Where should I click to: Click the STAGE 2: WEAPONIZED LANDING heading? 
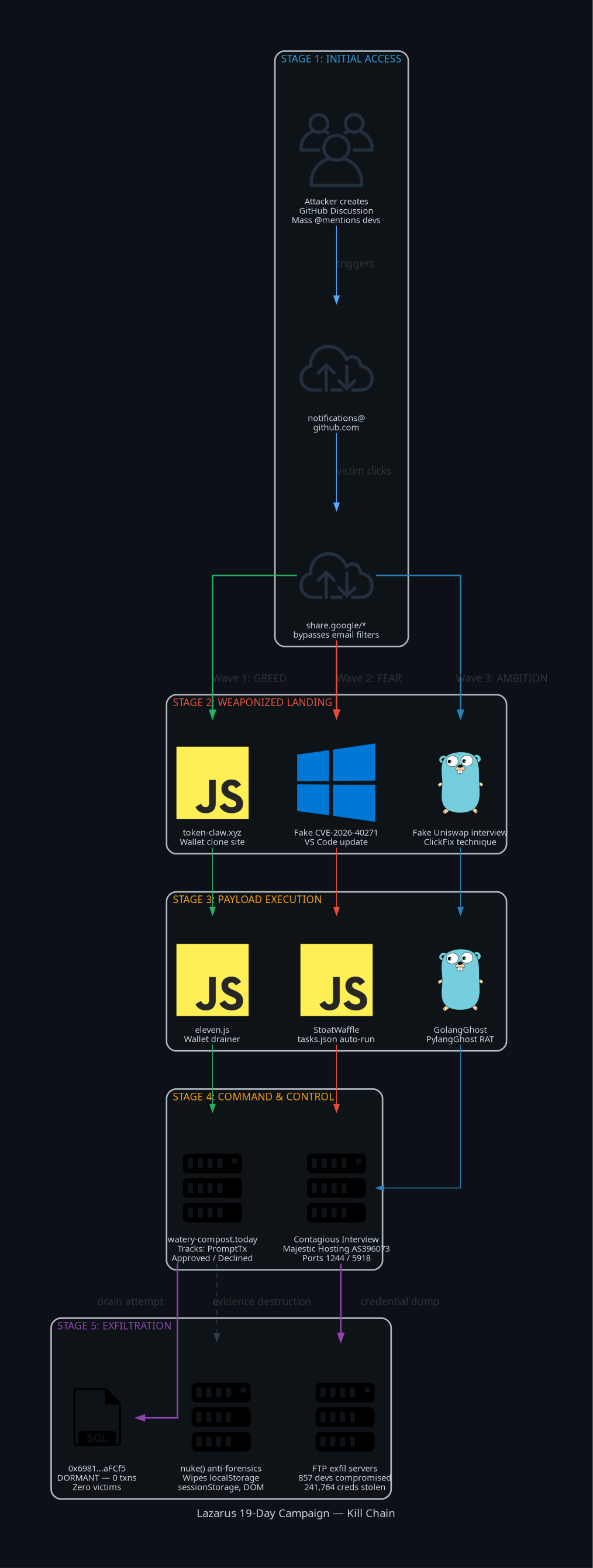pyautogui.click(x=252, y=702)
